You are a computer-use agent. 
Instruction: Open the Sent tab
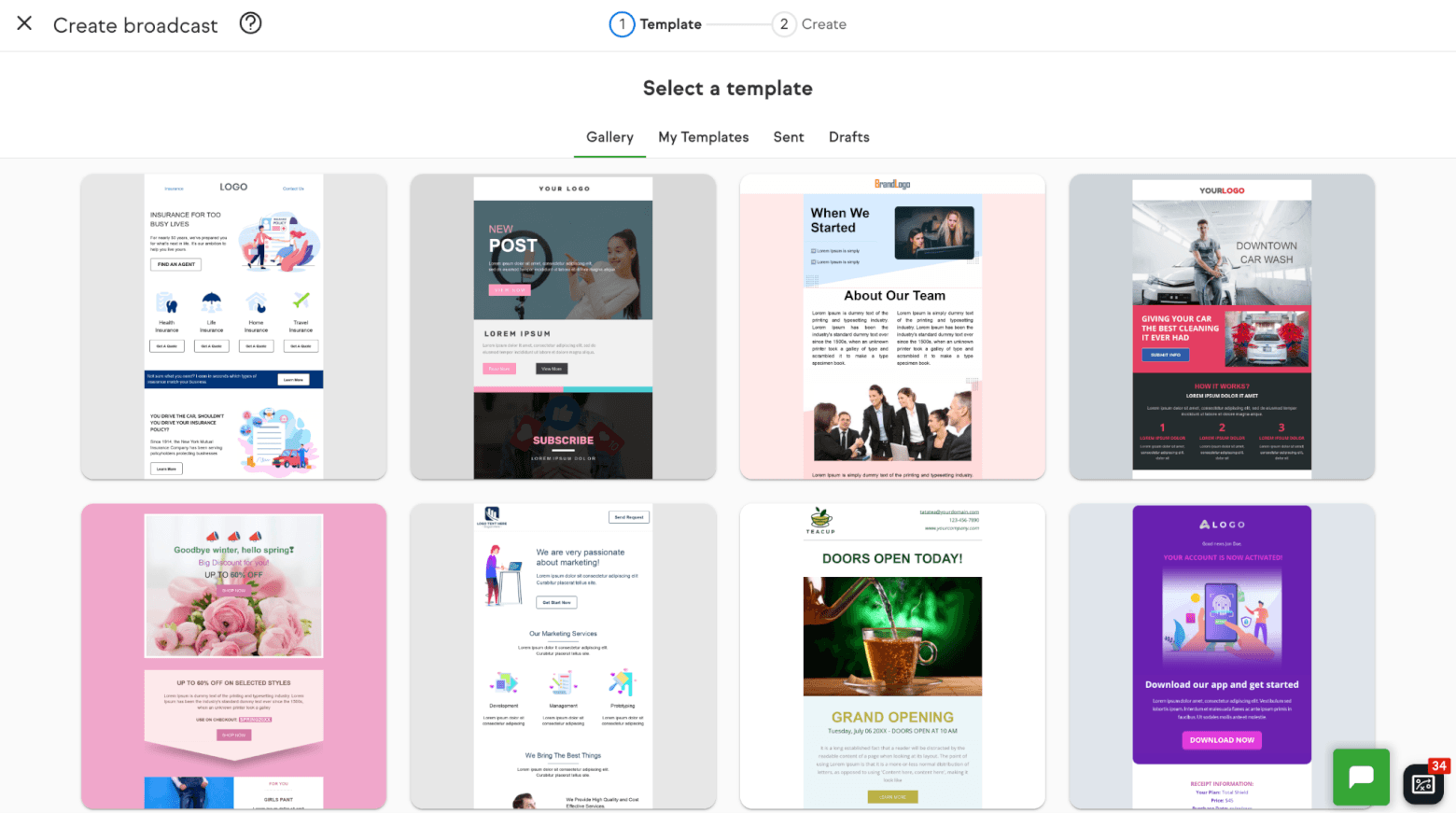click(x=788, y=137)
